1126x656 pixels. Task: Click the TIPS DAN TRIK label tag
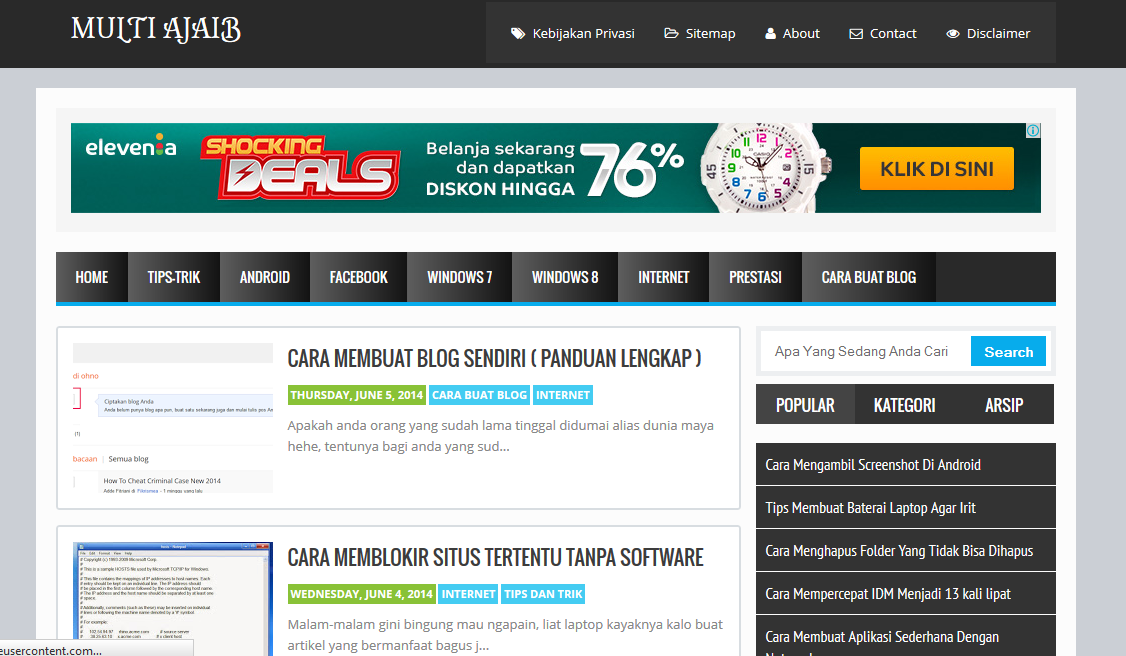pyautogui.click(x=543, y=594)
